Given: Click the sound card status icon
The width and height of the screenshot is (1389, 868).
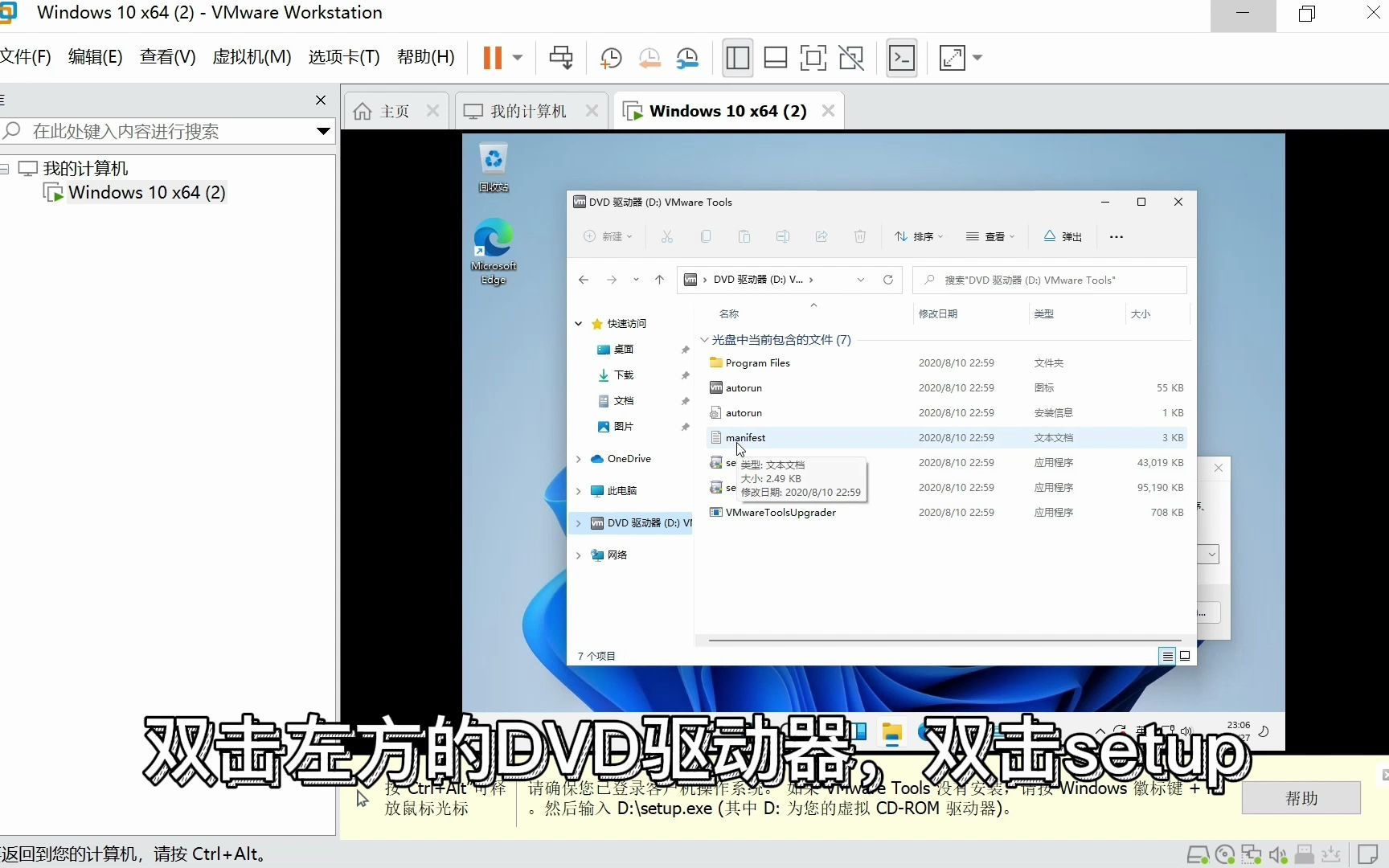Looking at the screenshot, I should pyautogui.click(x=1278, y=854).
